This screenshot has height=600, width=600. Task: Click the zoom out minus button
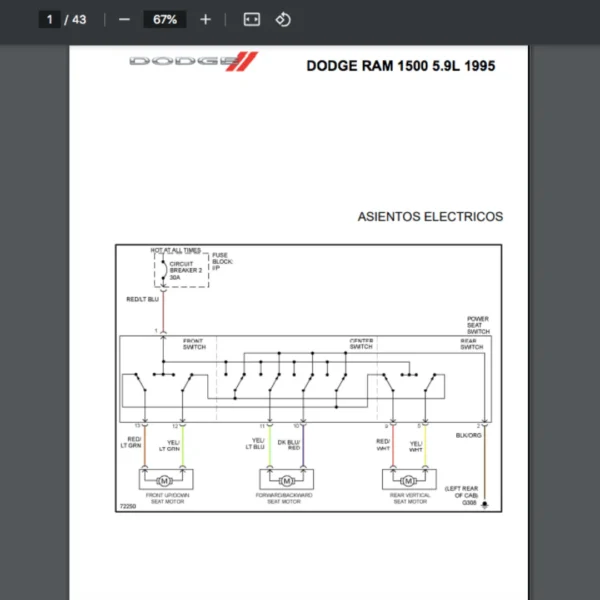(x=124, y=19)
